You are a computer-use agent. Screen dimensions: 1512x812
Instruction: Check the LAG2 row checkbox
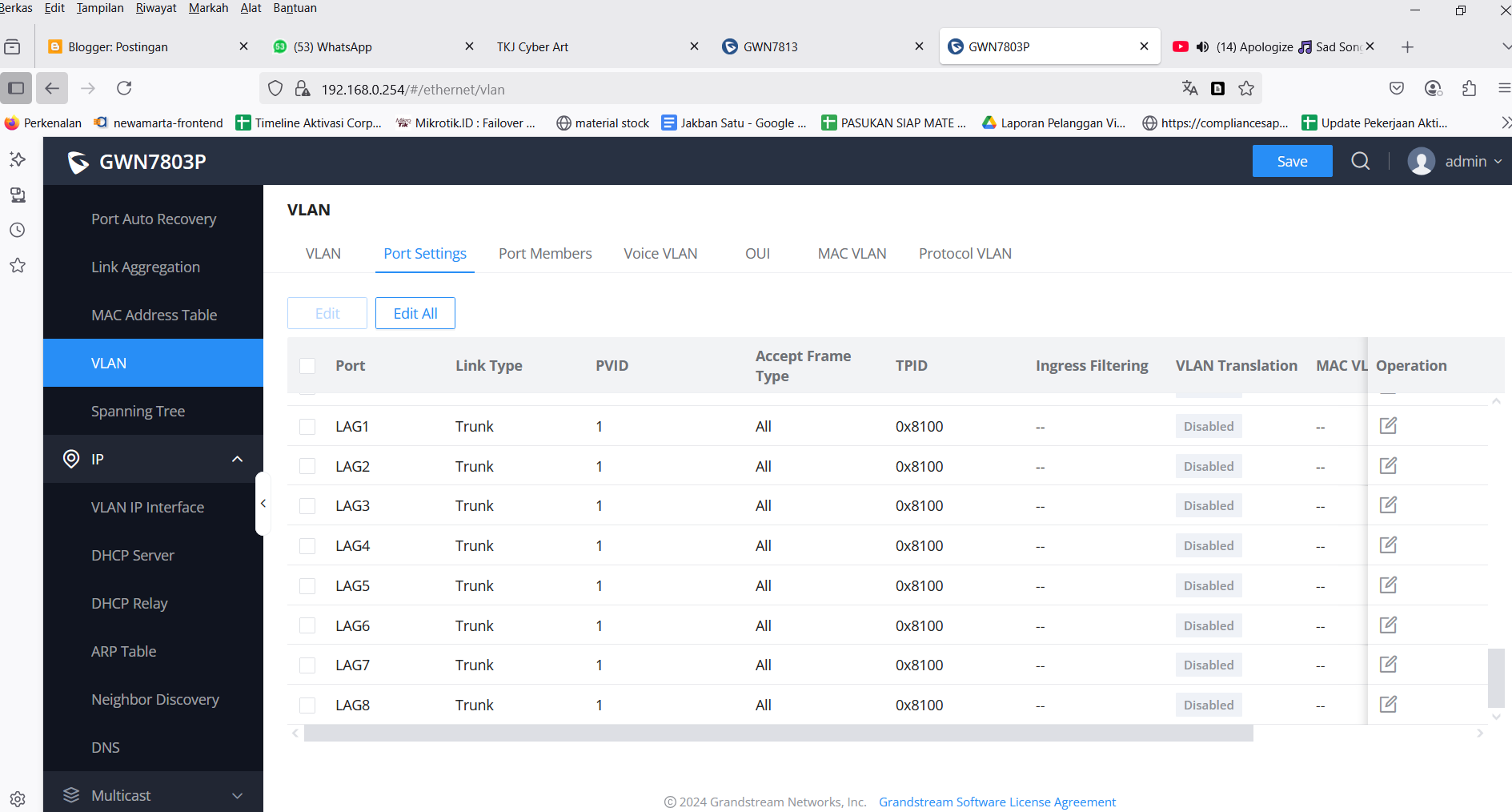pos(307,466)
